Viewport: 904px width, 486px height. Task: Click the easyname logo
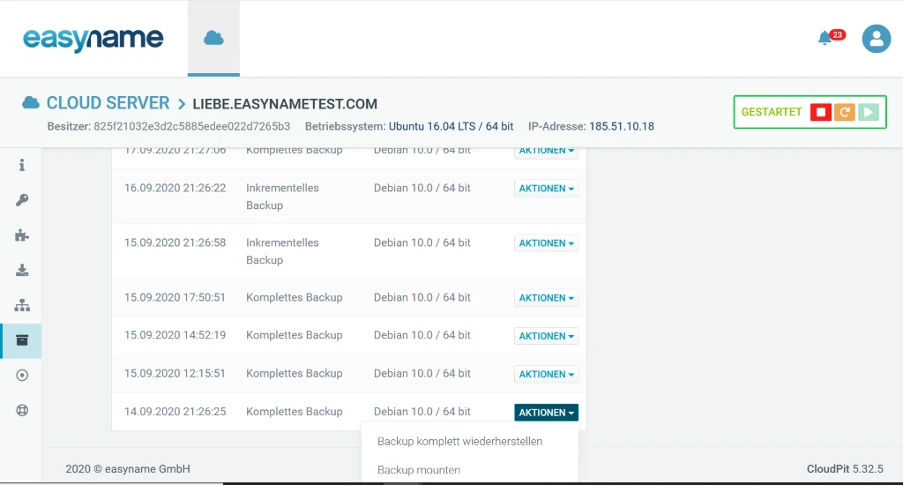(x=93, y=39)
